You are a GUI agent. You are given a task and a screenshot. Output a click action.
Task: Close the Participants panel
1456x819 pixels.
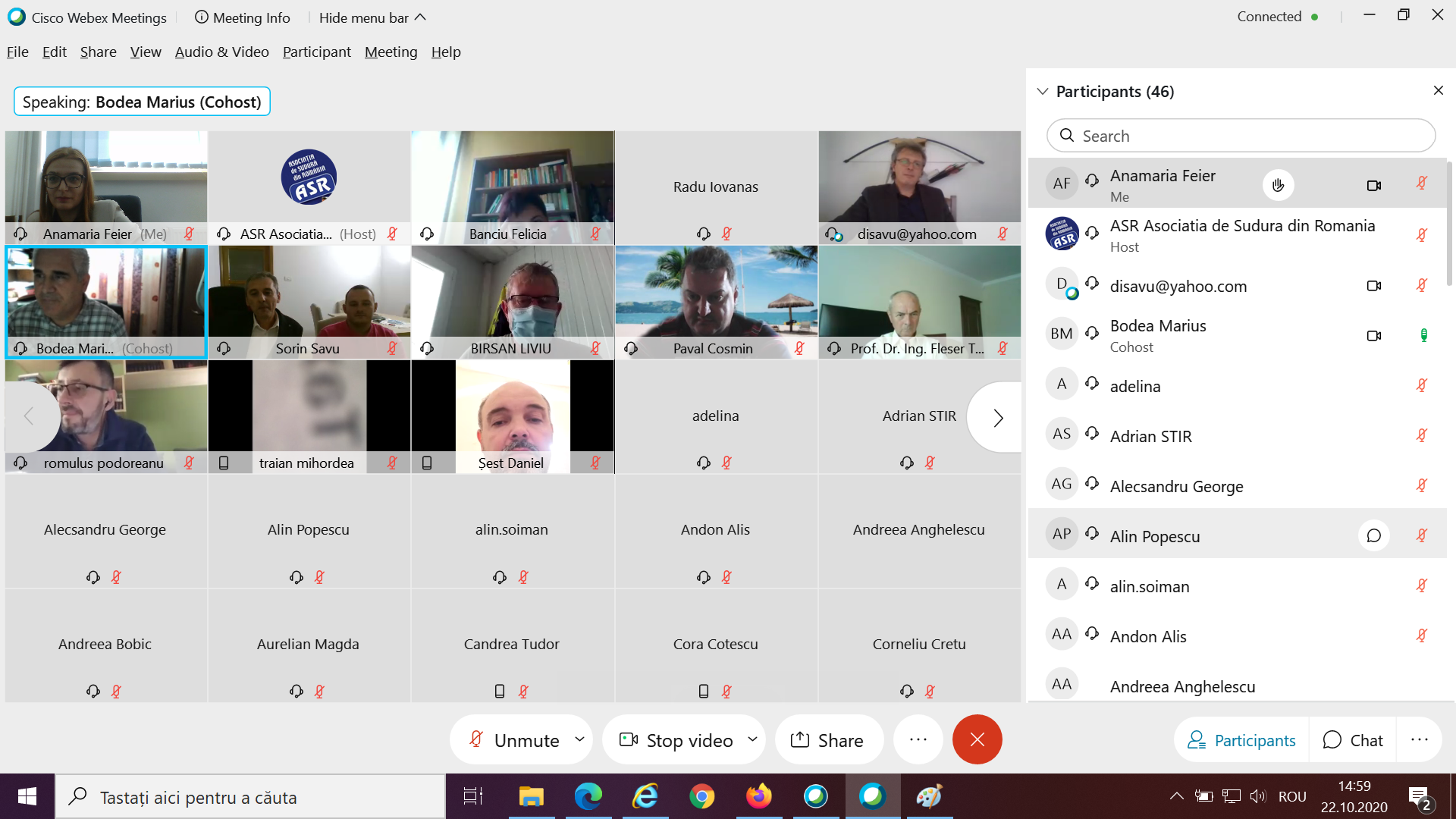[1438, 90]
